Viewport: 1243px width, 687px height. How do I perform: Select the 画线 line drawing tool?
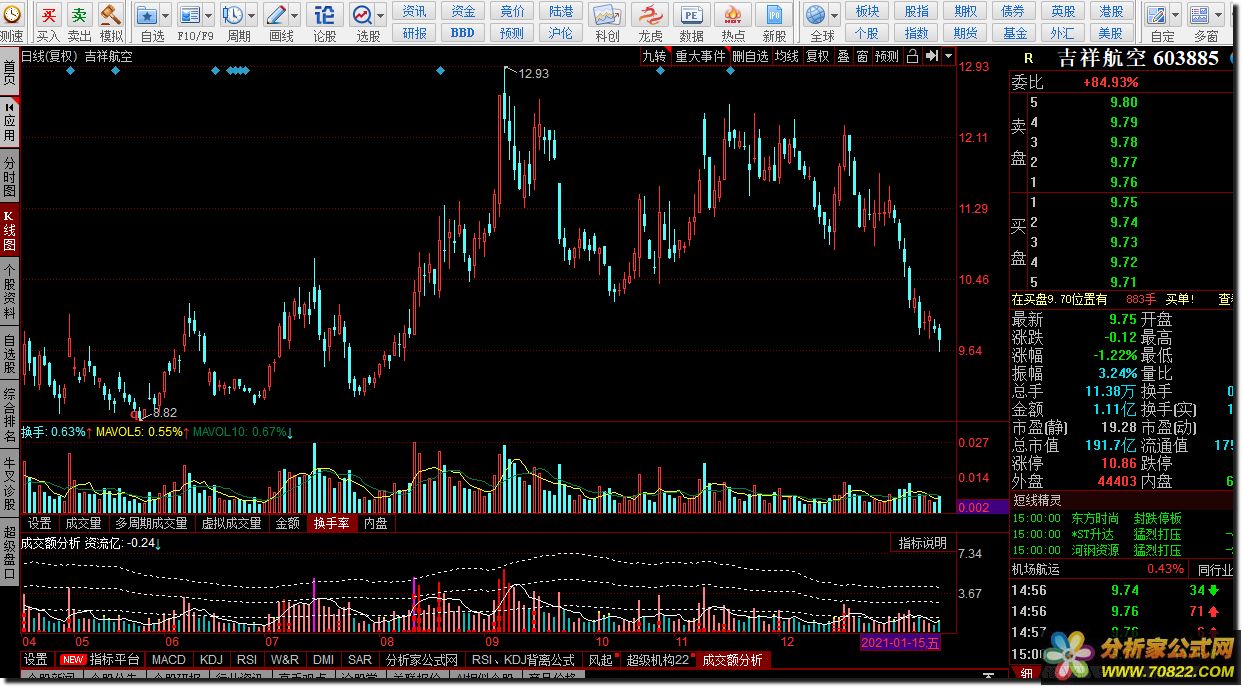pyautogui.click(x=276, y=15)
